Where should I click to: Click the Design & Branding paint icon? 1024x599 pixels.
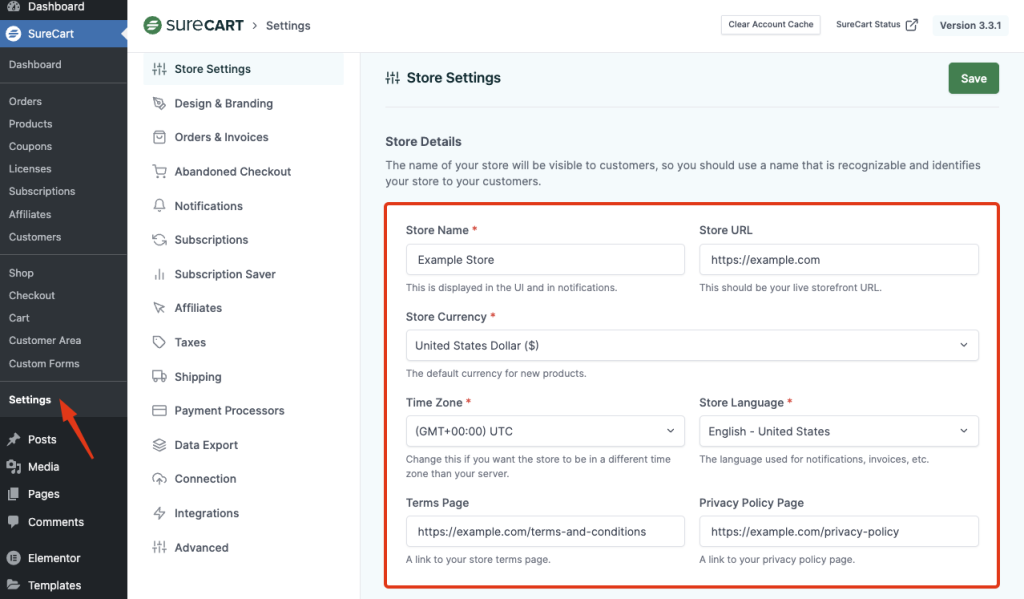(x=158, y=103)
